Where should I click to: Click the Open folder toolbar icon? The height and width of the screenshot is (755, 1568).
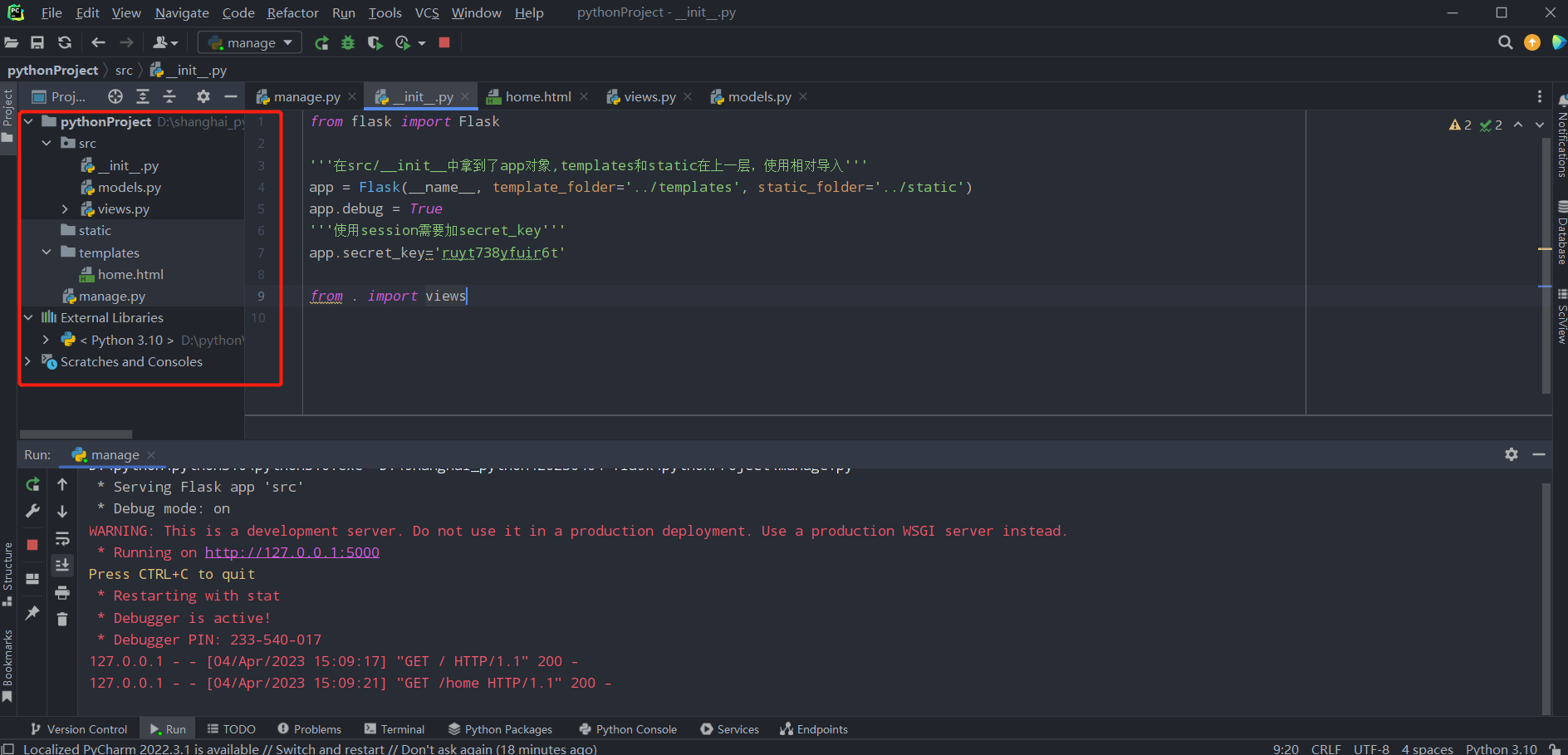pyautogui.click(x=12, y=42)
